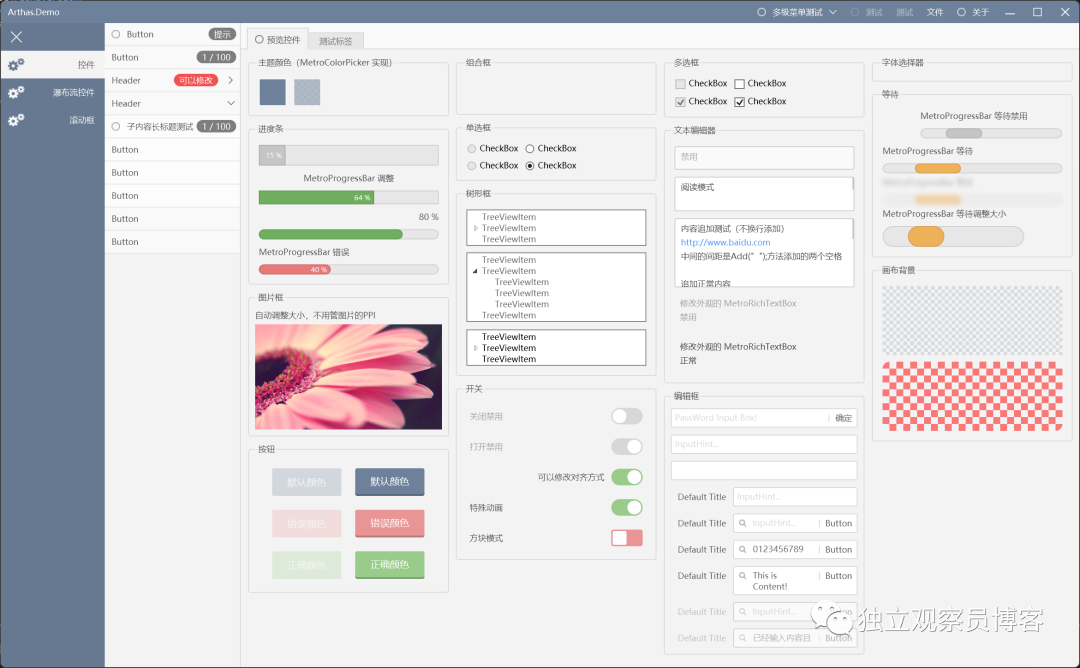Select the enabled unselected radio CheckBox

(x=530, y=149)
